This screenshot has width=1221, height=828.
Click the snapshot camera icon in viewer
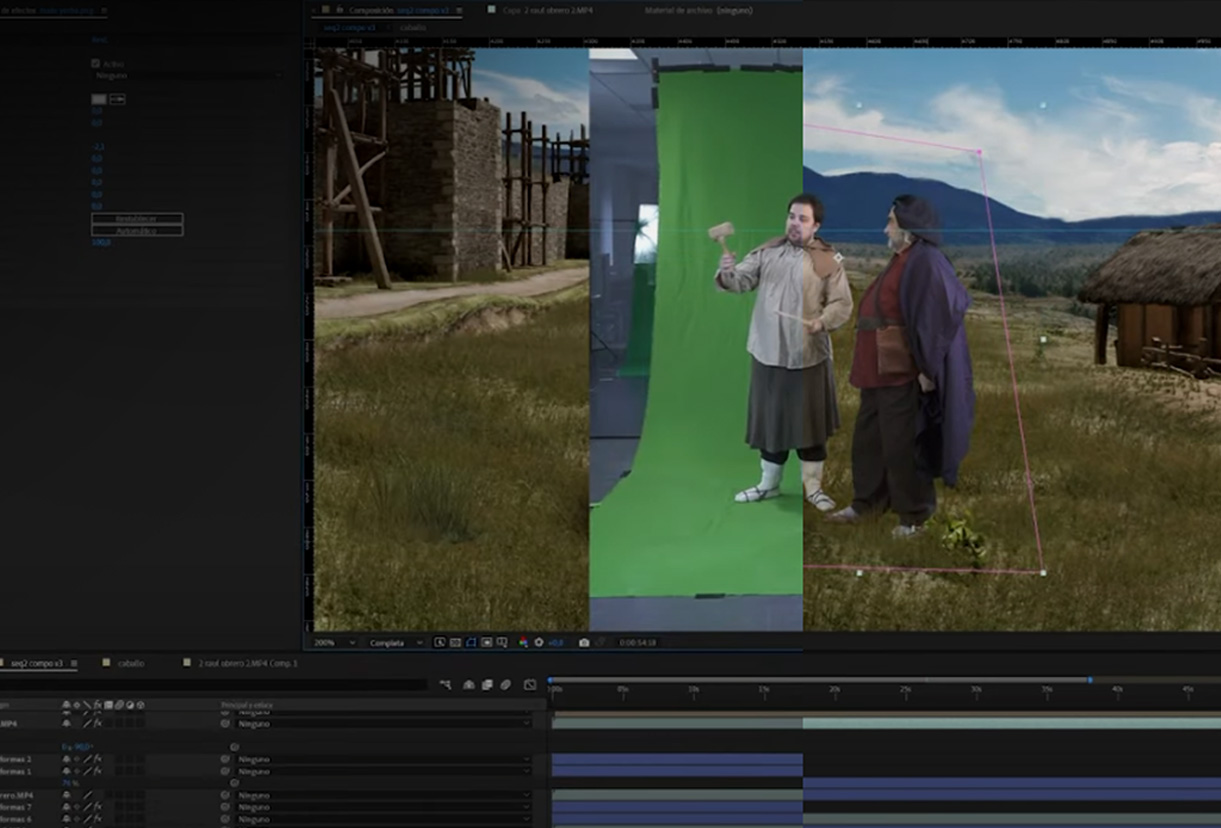click(584, 642)
